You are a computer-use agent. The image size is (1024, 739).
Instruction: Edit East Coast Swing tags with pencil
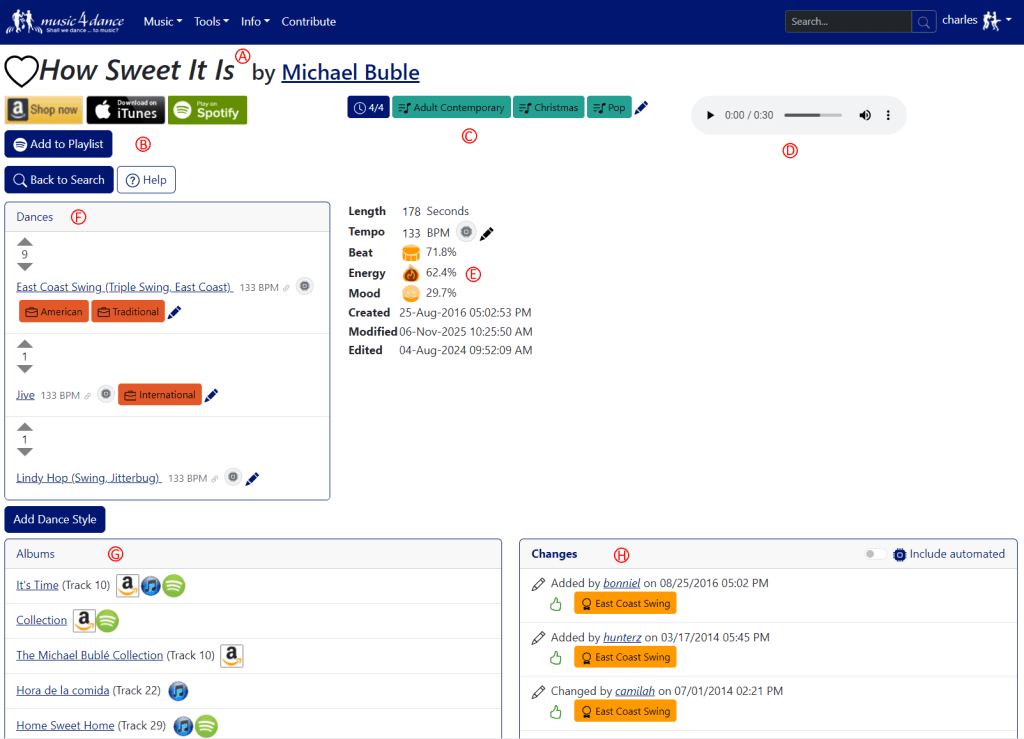pyautogui.click(x=174, y=312)
